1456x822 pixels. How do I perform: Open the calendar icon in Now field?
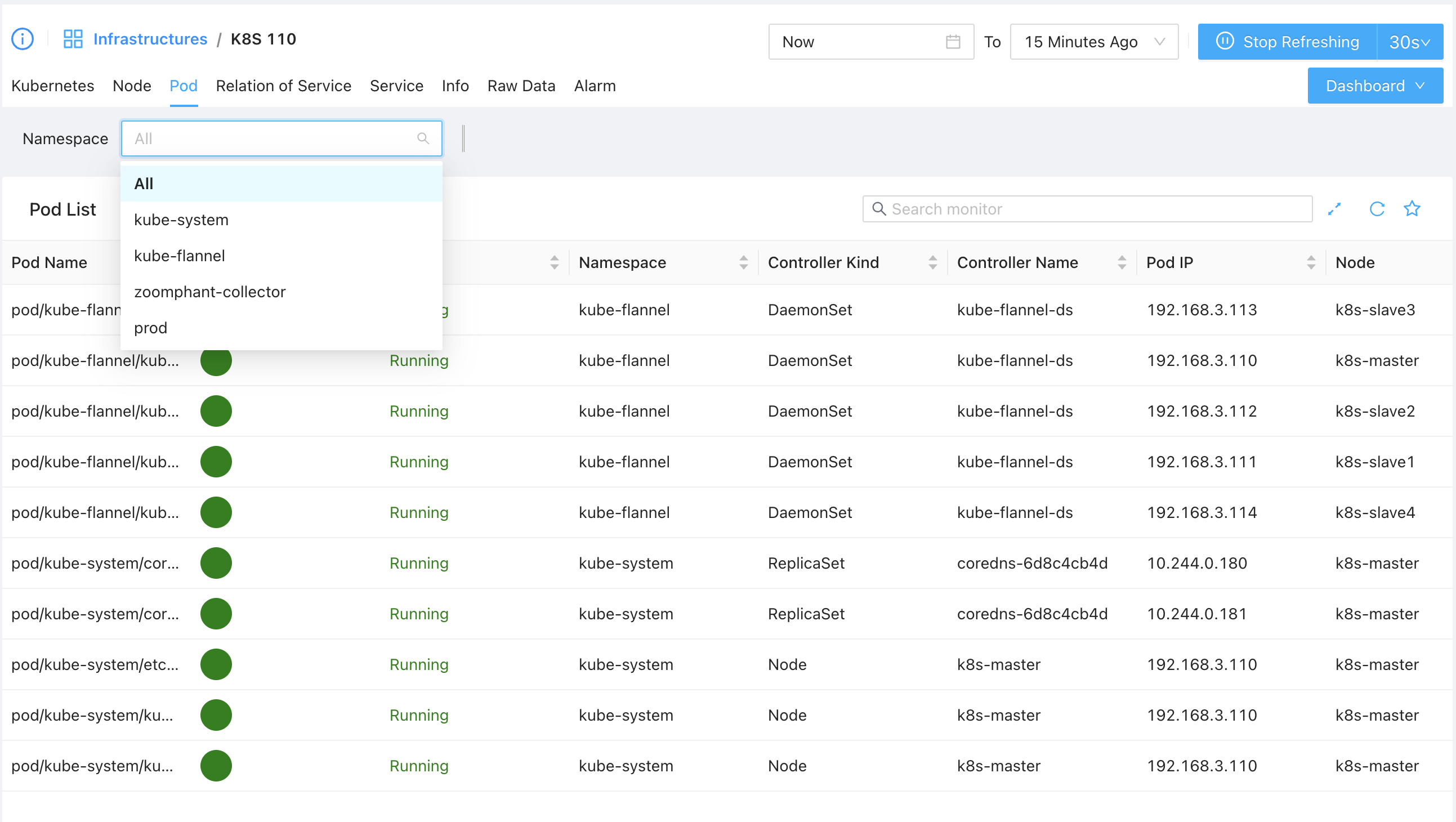[953, 42]
